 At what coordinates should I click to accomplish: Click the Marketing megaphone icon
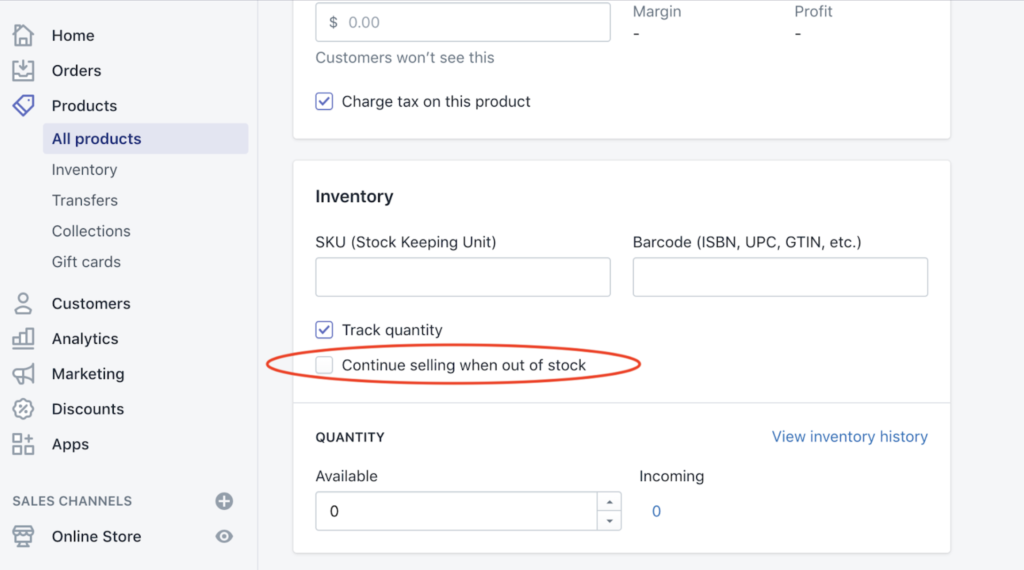coord(23,373)
